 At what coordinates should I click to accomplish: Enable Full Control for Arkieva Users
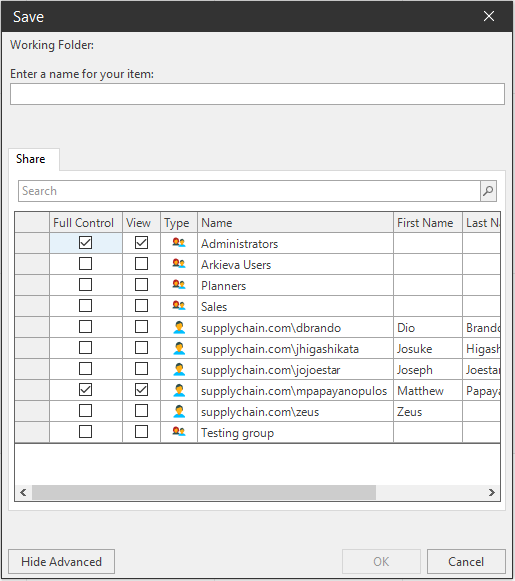(86, 264)
